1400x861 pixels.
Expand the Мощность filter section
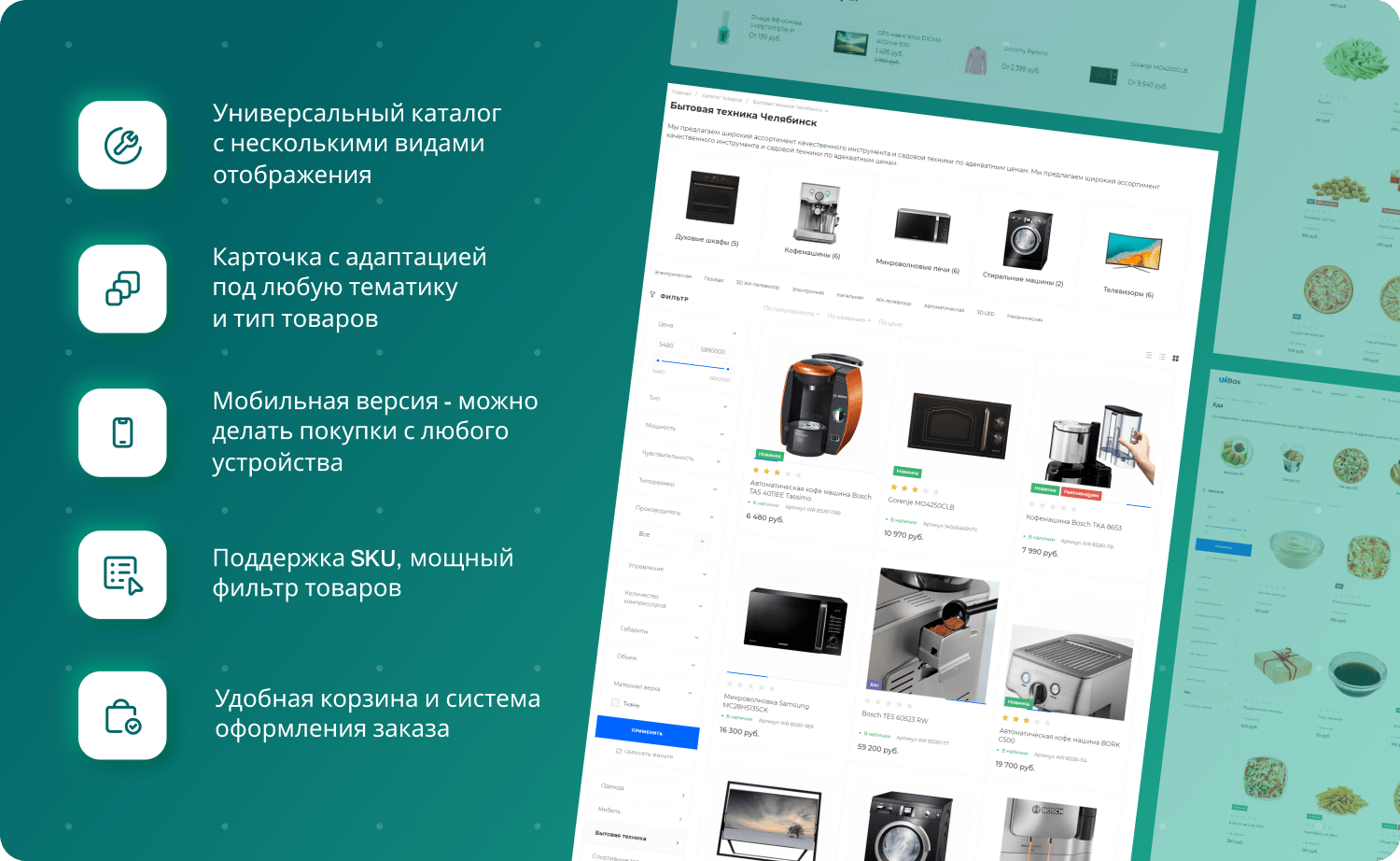pyautogui.click(x=721, y=434)
